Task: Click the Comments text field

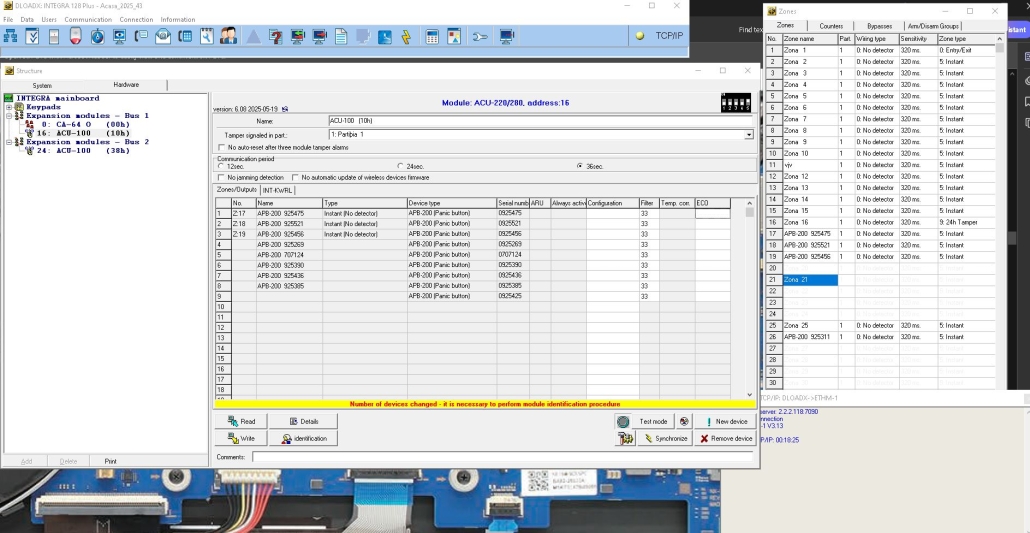Action: (502, 457)
